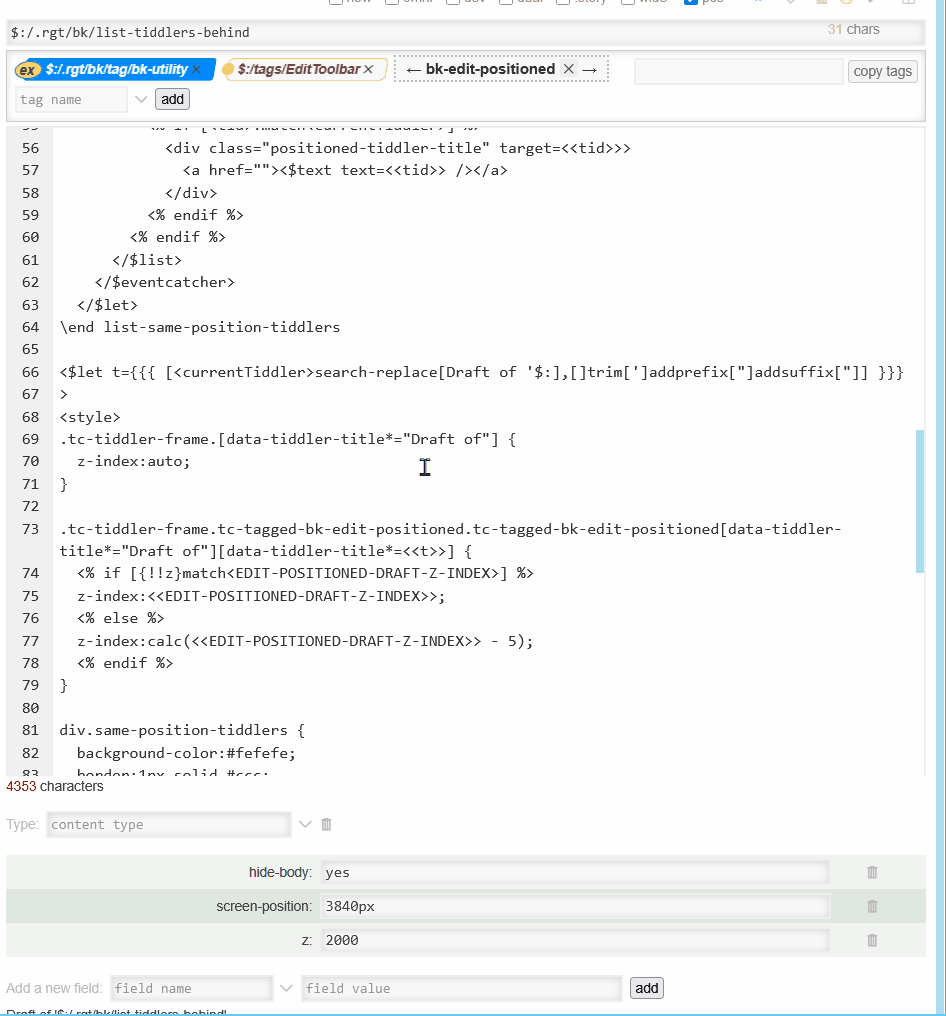The image size is (946, 1016).
Task: Select the bk-utility tag pill
Action: coord(115,70)
